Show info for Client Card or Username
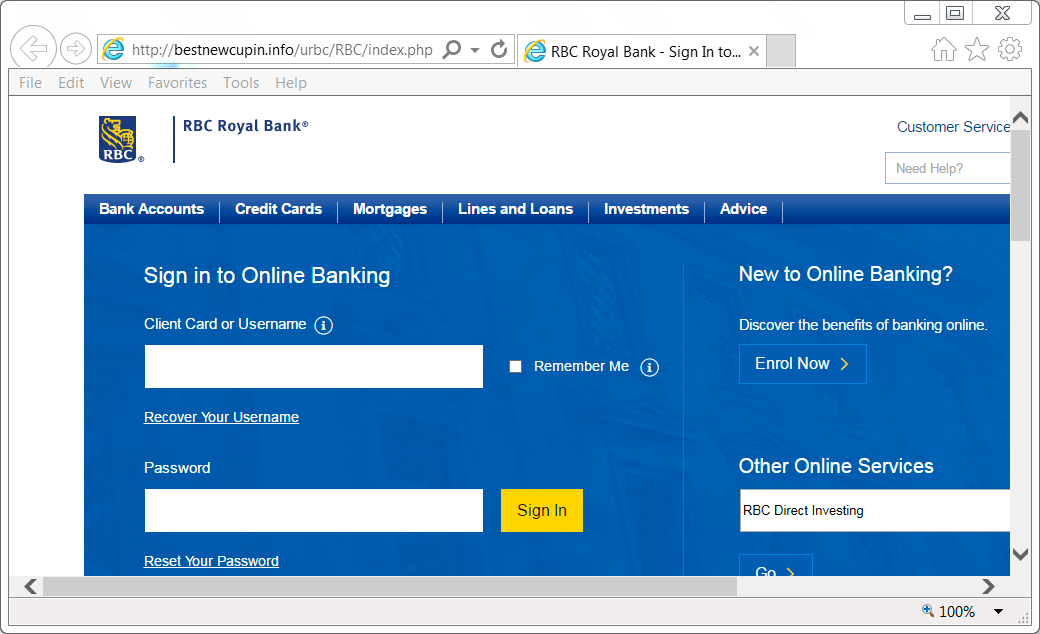The height and width of the screenshot is (634, 1040). click(324, 325)
